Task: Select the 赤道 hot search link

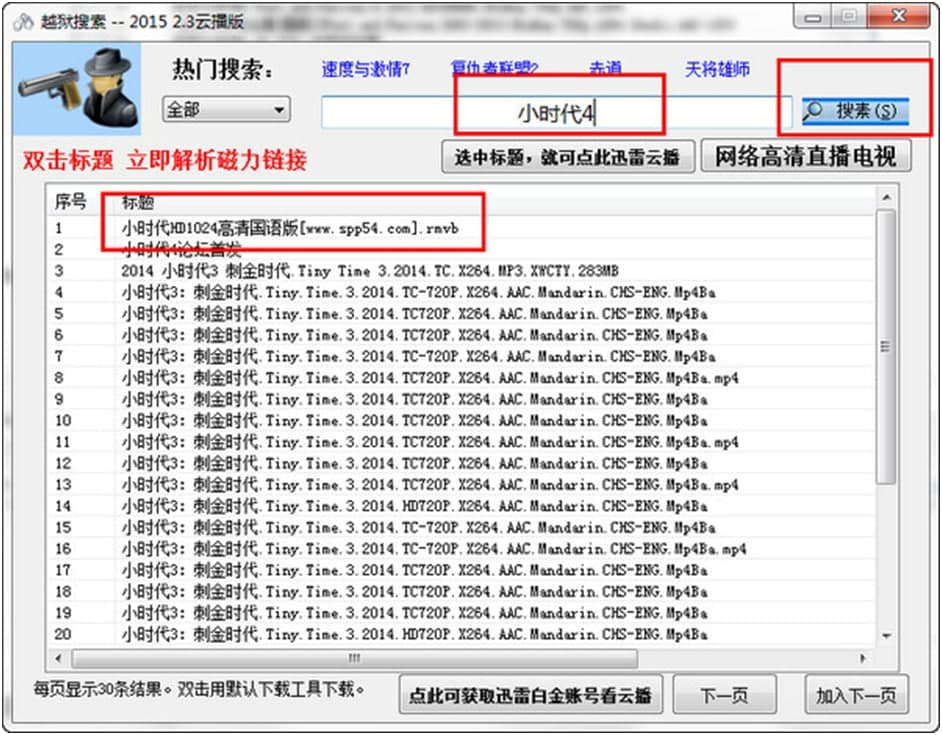Action: click(x=605, y=70)
